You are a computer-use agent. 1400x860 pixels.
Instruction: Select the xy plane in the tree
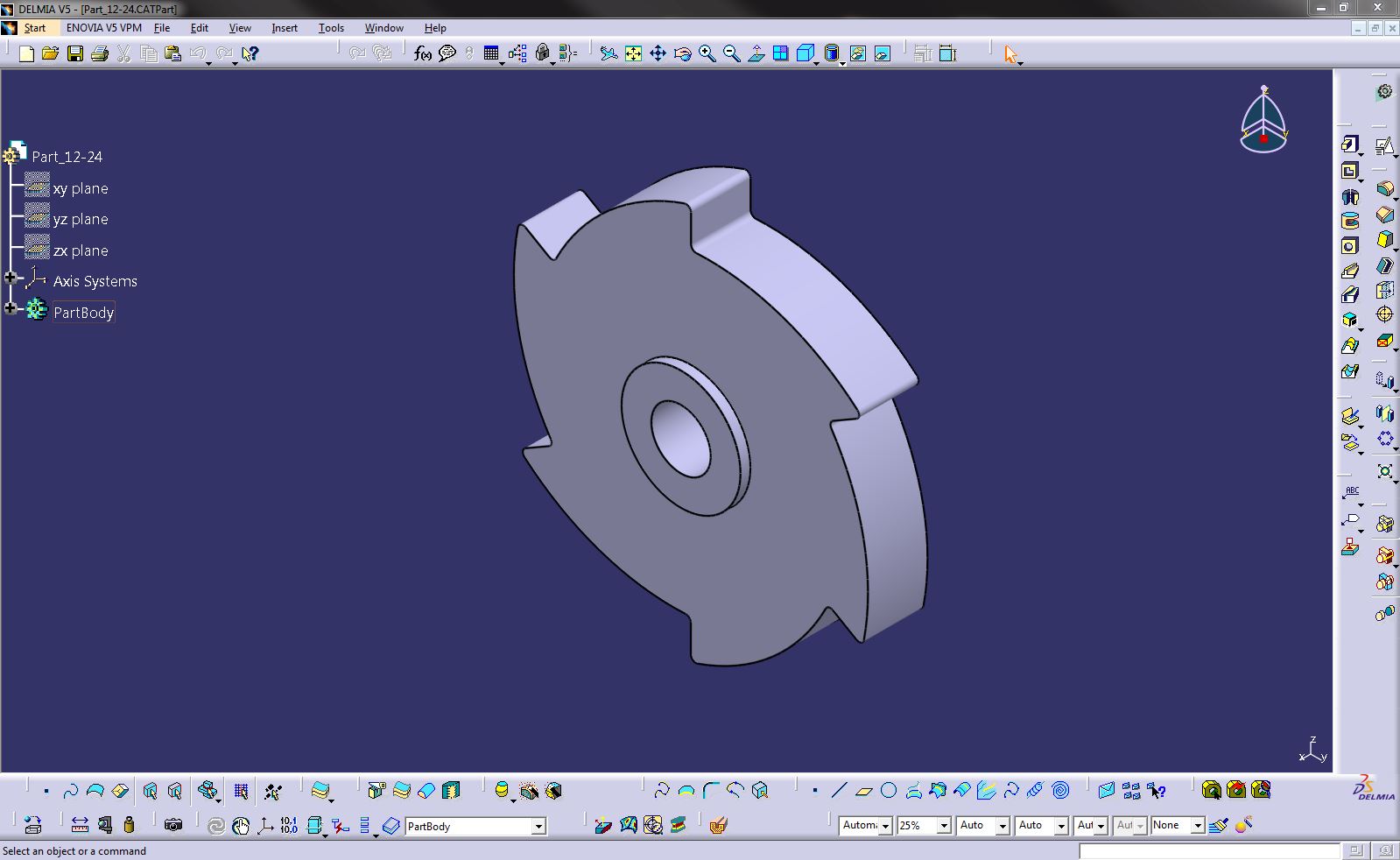81,188
